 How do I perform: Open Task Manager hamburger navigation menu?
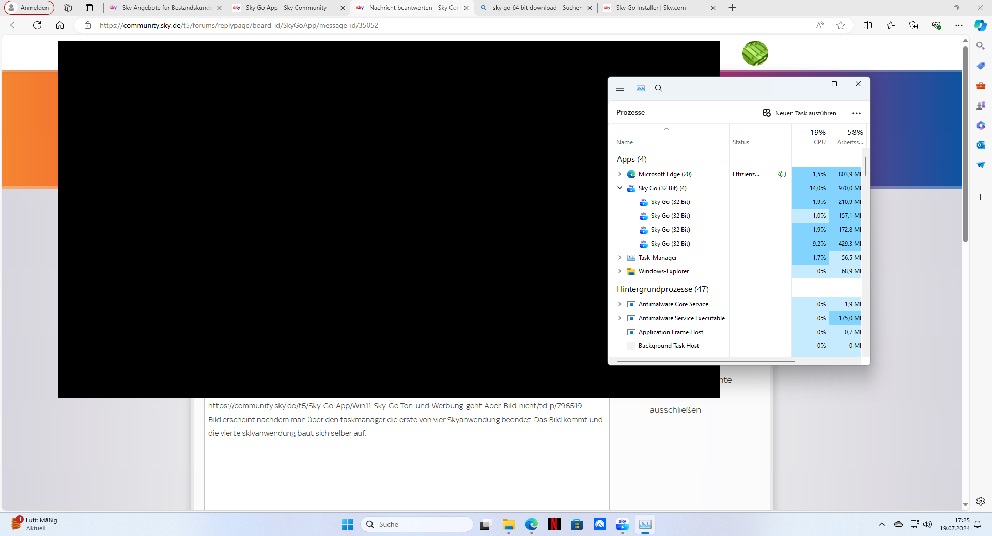[620, 89]
